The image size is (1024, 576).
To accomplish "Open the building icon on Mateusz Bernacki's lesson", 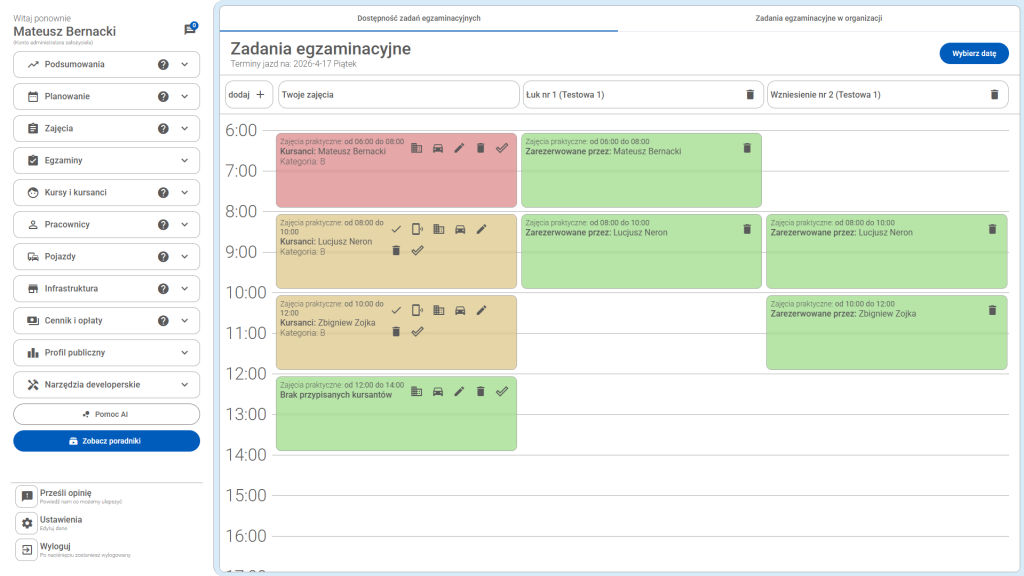I will click(415, 148).
